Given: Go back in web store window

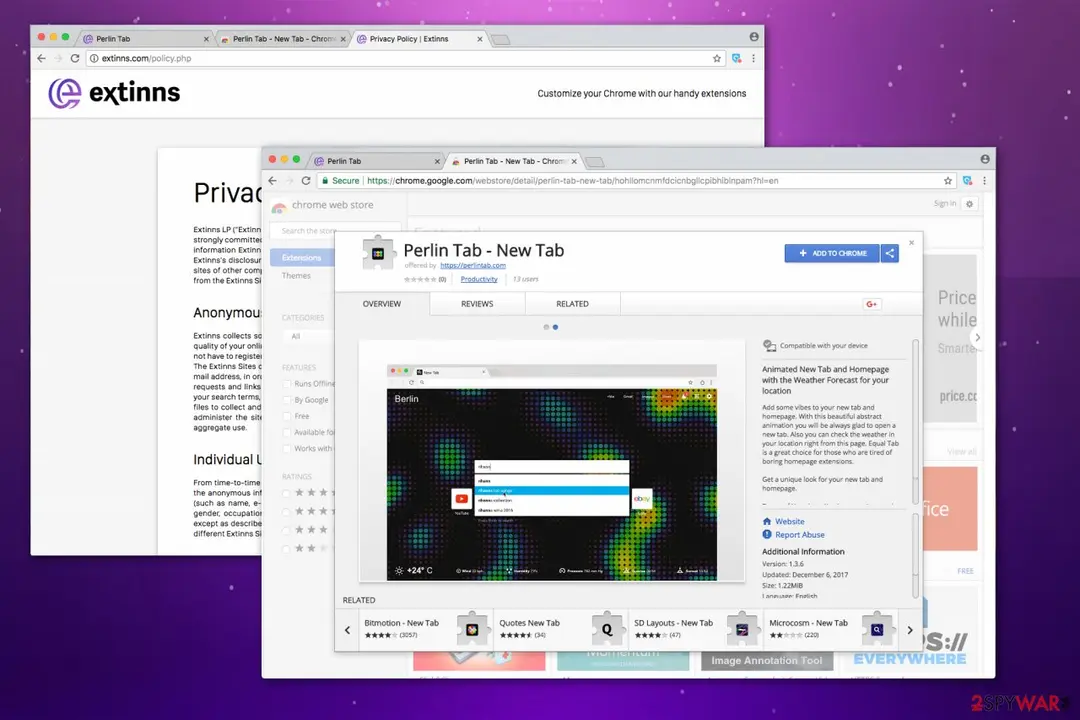Looking at the screenshot, I should 273,181.
